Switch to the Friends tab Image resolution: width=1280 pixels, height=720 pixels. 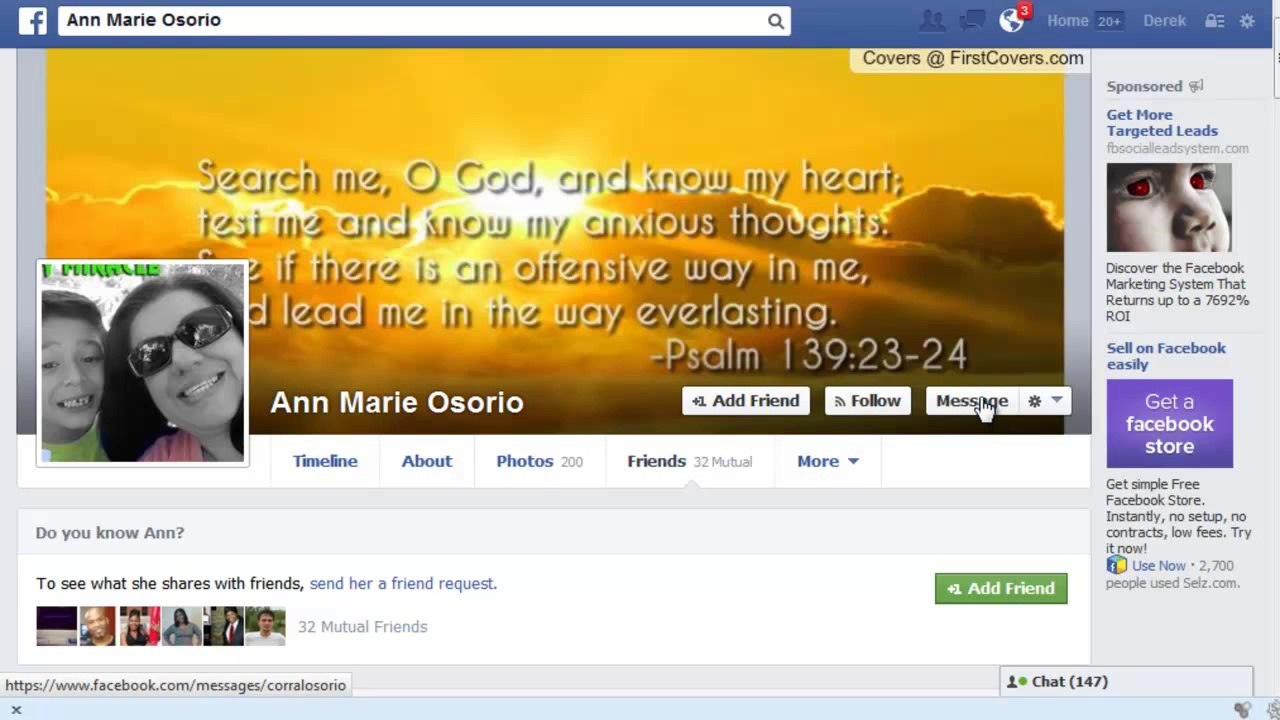689,461
